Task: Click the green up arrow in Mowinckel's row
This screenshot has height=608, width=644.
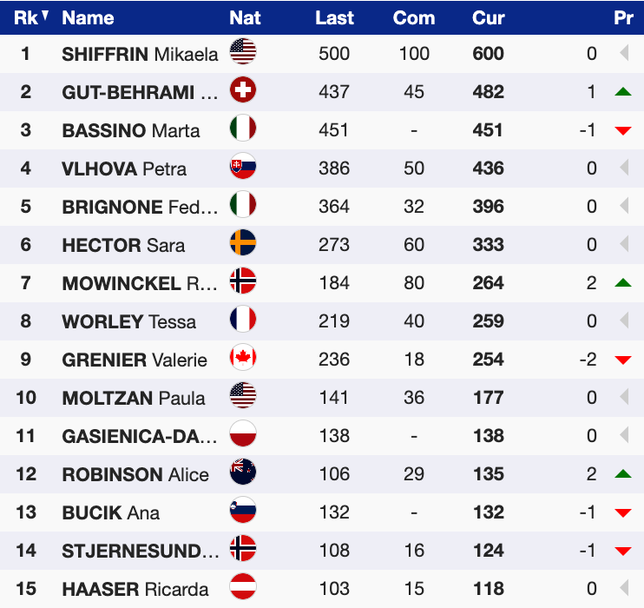Action: (623, 283)
